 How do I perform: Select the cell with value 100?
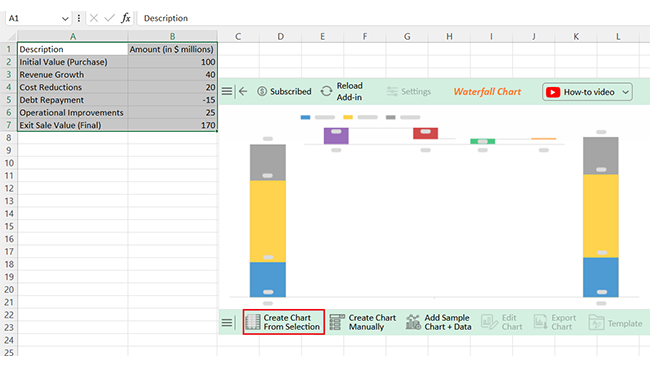tap(172, 62)
